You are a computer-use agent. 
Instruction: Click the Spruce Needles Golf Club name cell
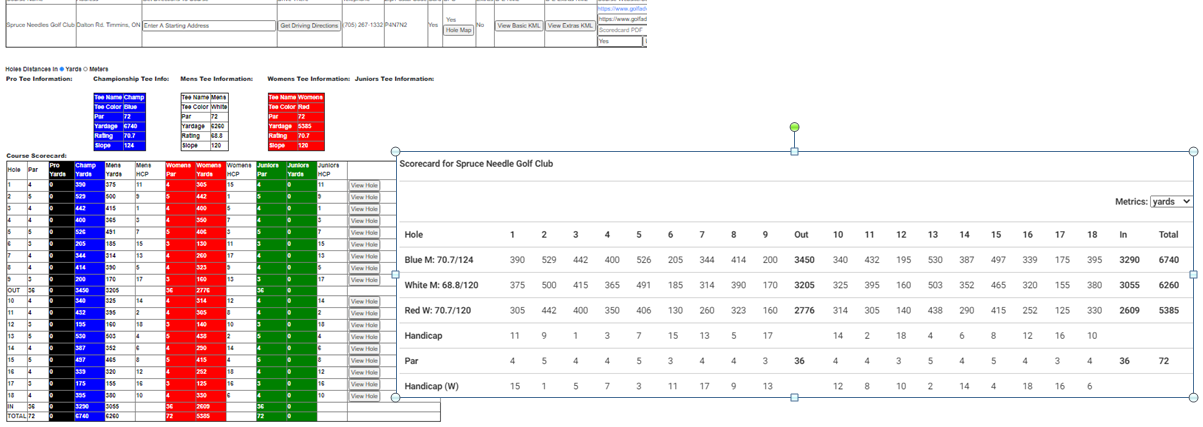point(41,24)
